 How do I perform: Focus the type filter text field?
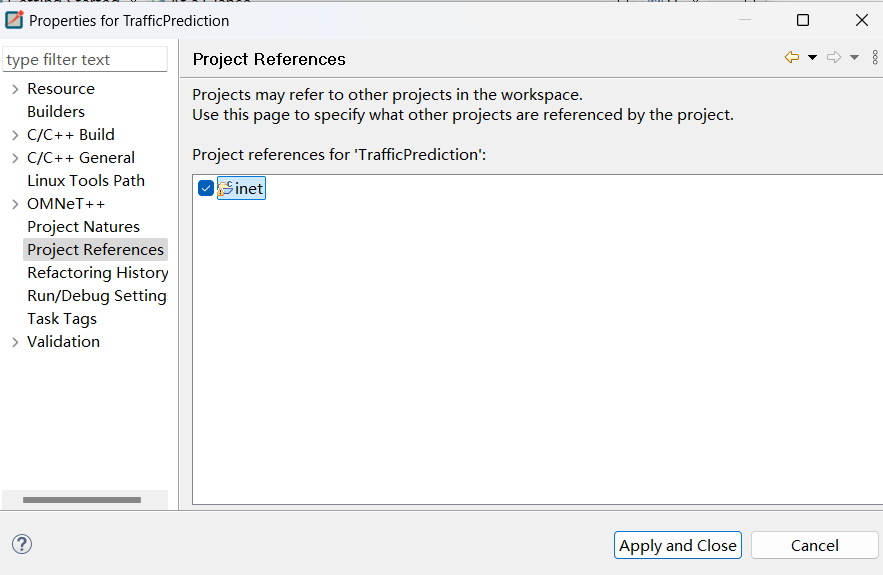[x=85, y=60]
